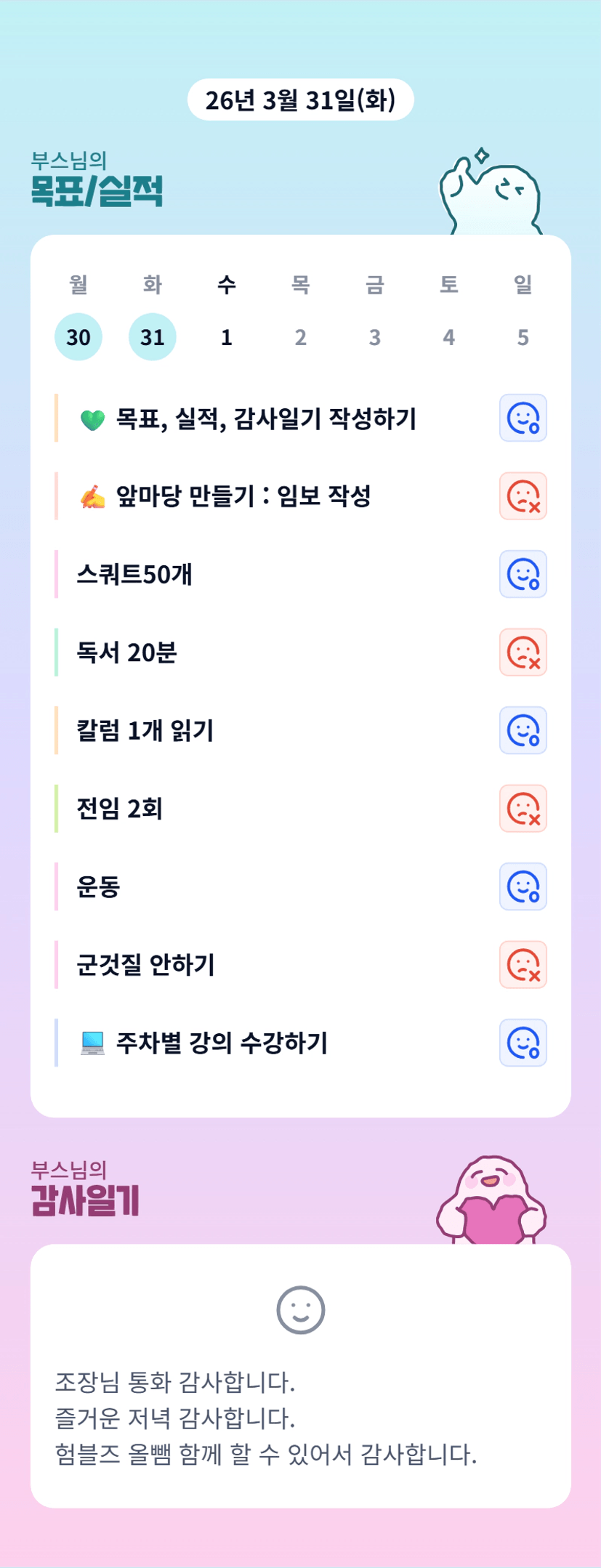Select Sunday the 5th in week row

click(523, 337)
